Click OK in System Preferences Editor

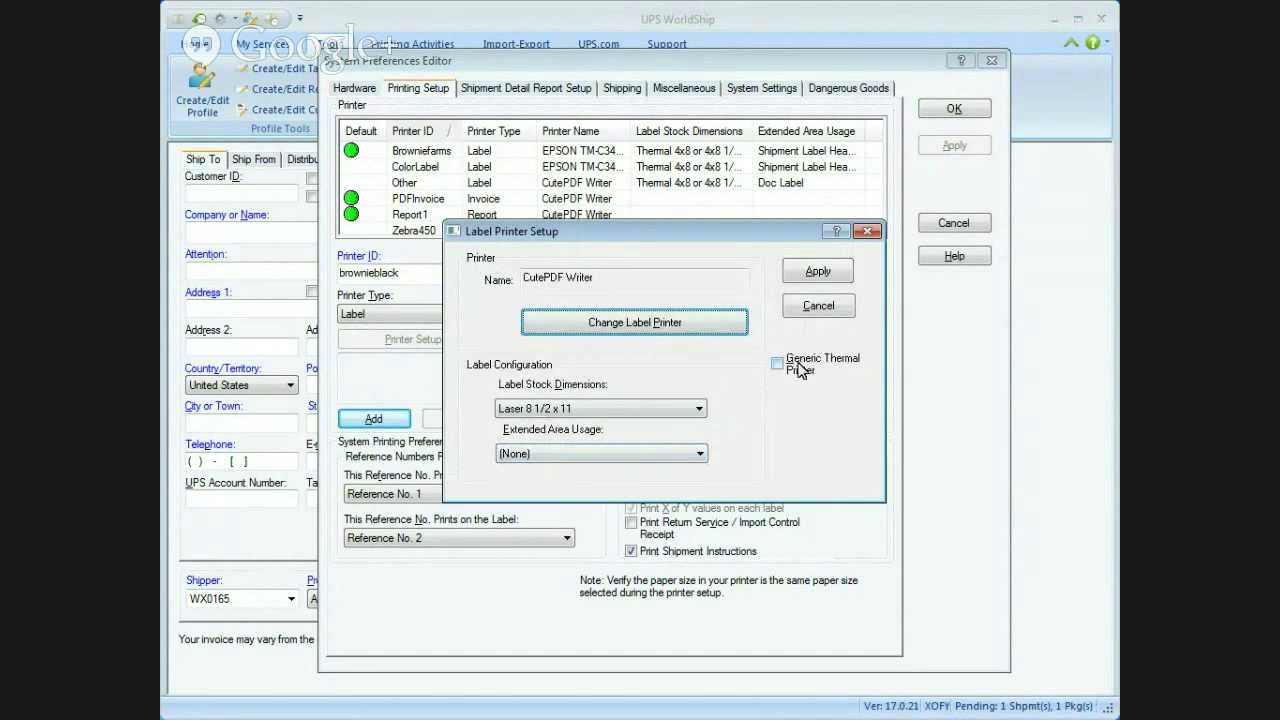coord(954,109)
